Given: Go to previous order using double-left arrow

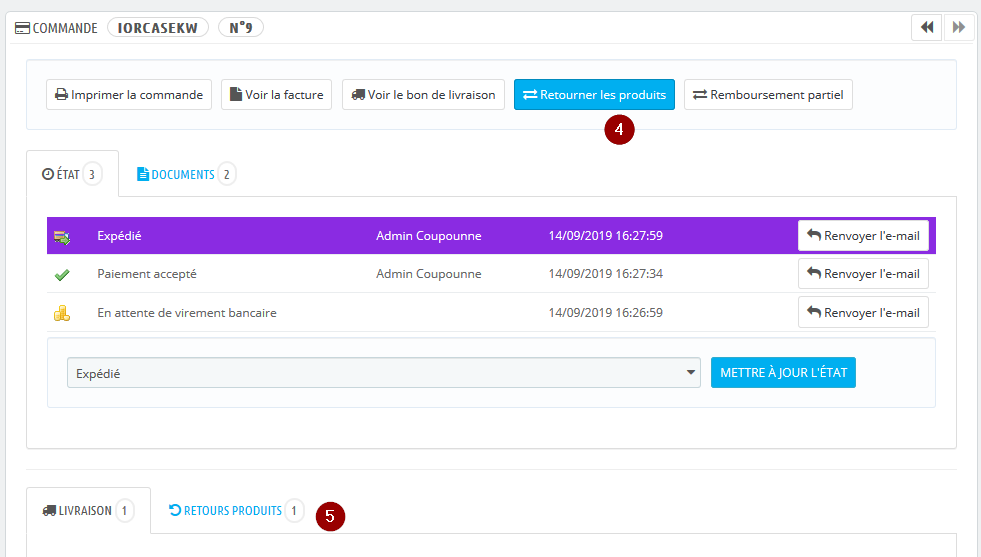Looking at the screenshot, I should 926,28.
